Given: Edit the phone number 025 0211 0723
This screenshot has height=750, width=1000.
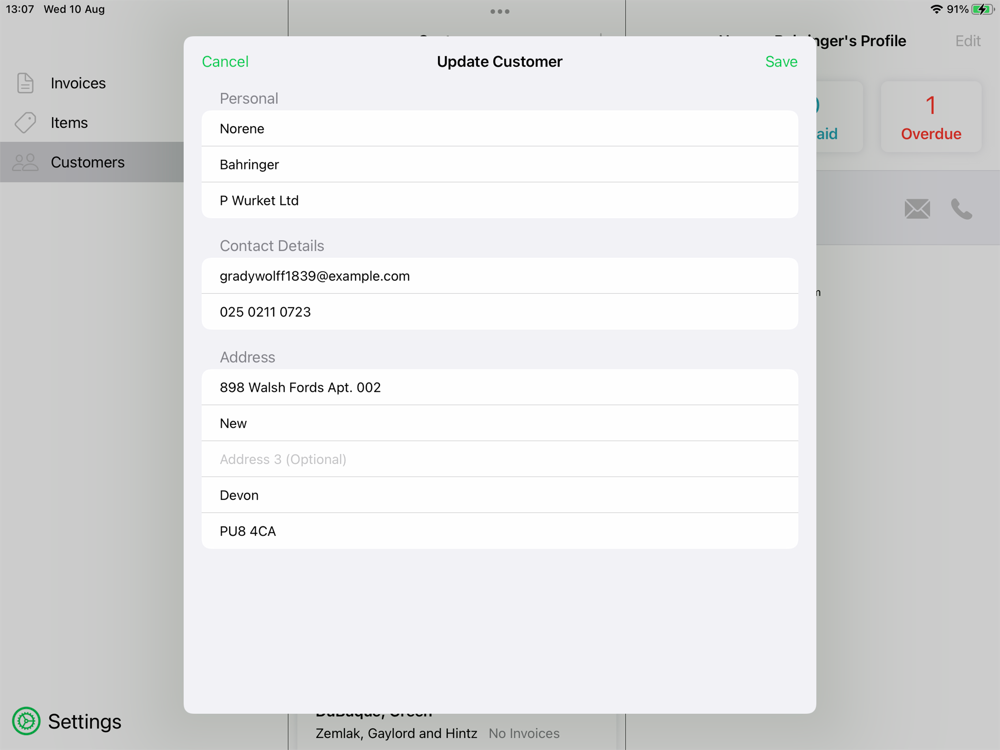Looking at the screenshot, I should click(x=499, y=312).
